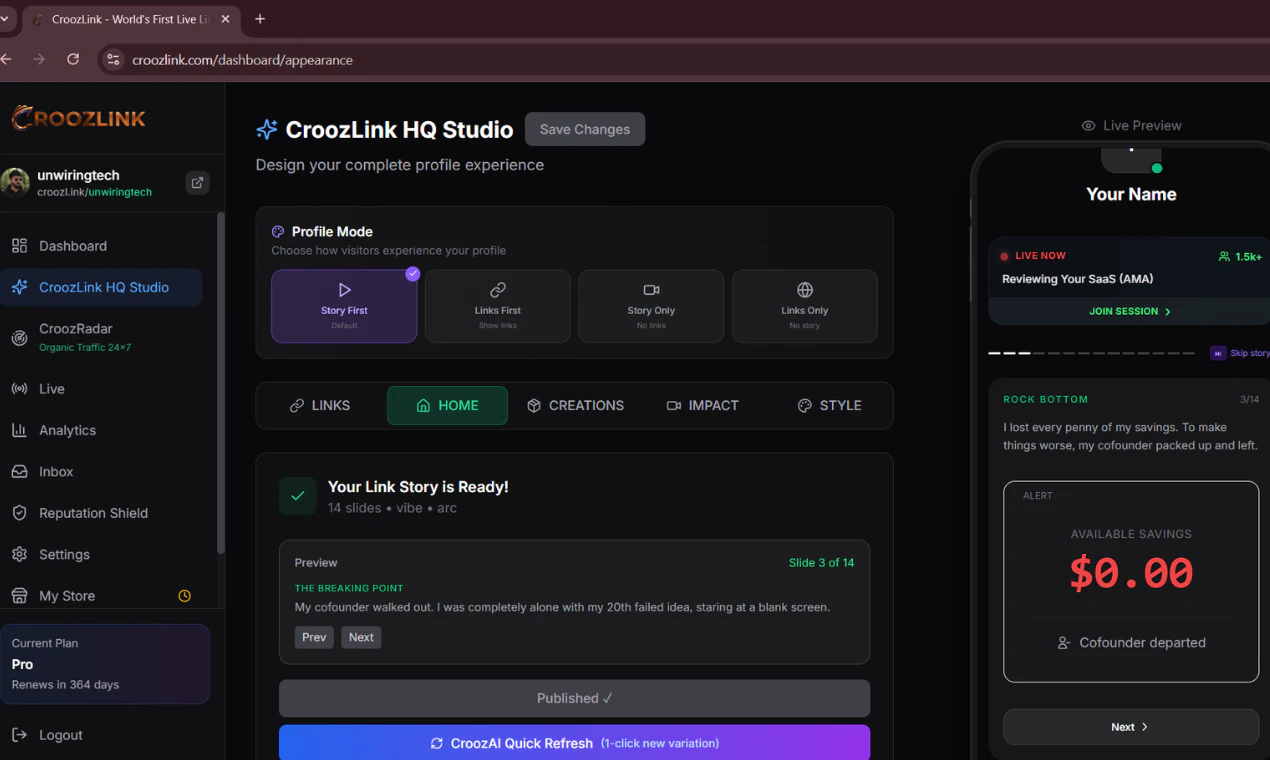The width and height of the screenshot is (1270, 760).
Task: Click the CroozLink logo
Action: coord(78,117)
